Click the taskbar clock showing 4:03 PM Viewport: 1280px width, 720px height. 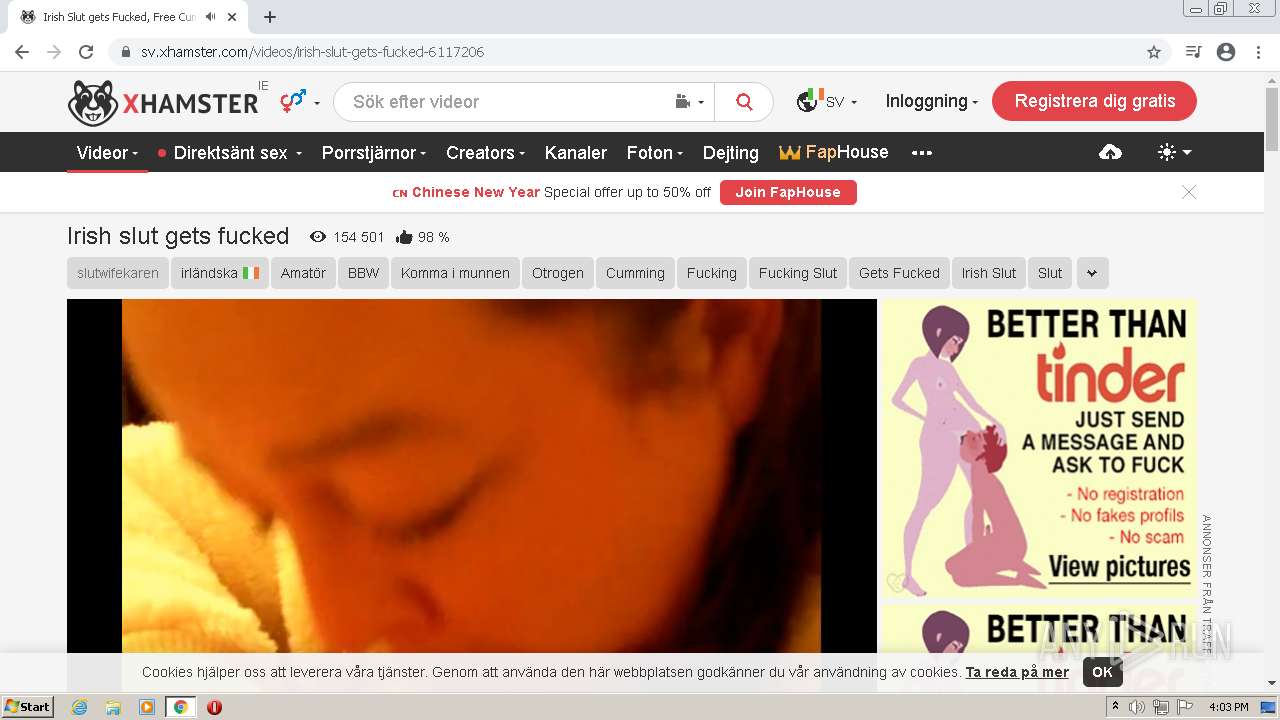(x=1229, y=707)
